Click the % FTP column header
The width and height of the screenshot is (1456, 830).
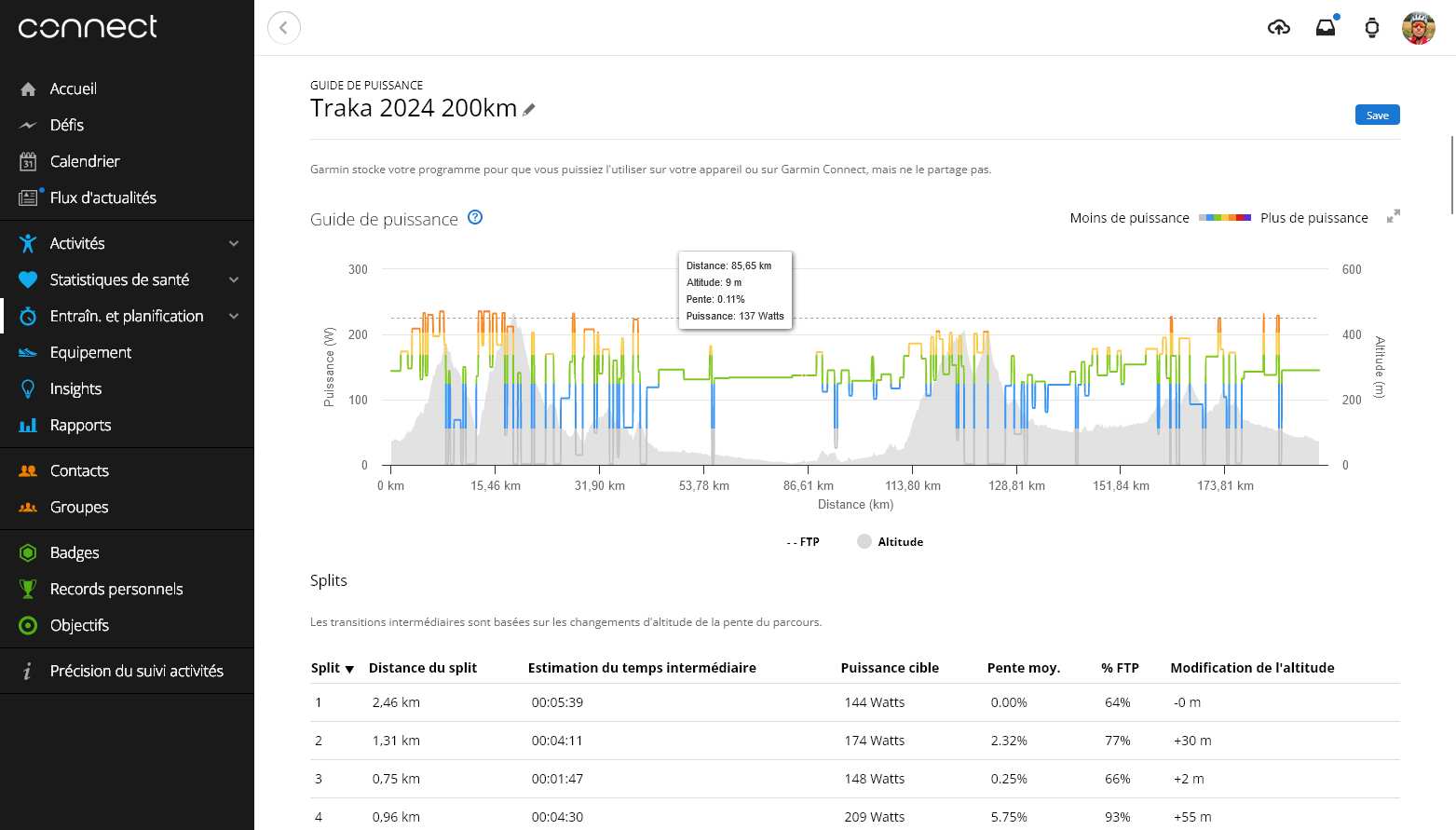(x=1120, y=667)
